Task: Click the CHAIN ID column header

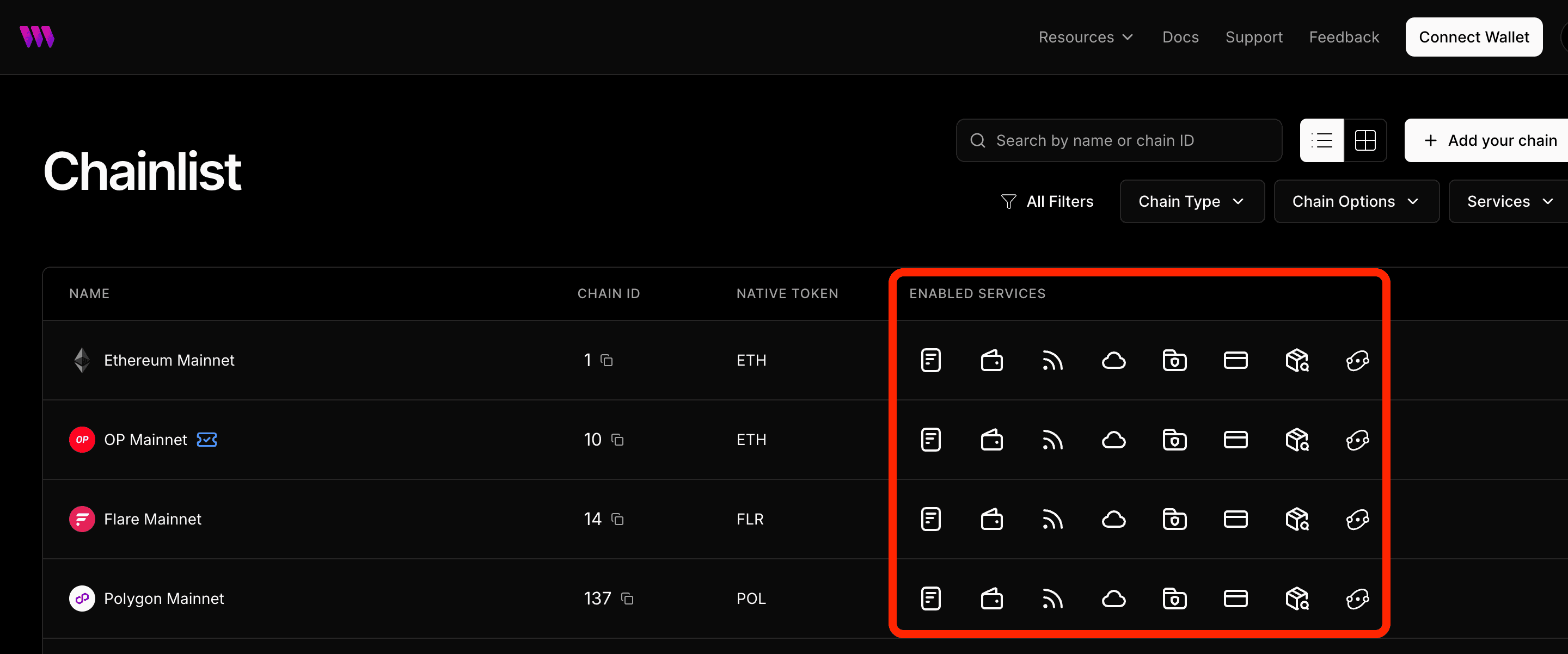Action: (x=608, y=293)
